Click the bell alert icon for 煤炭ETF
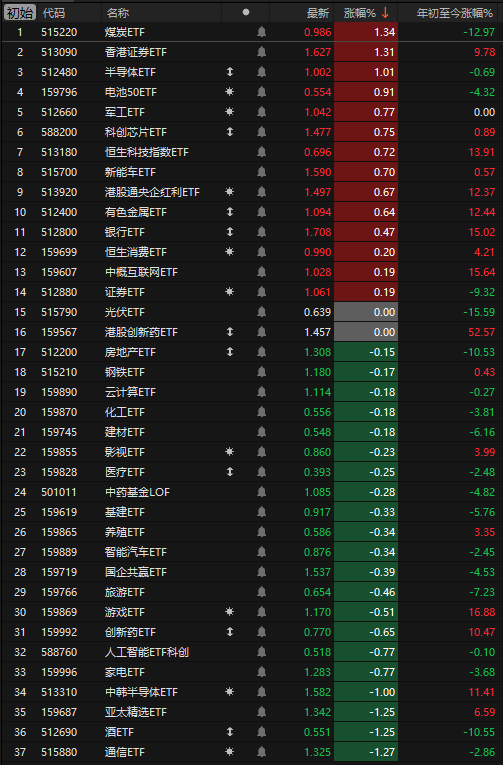Image resolution: width=503 pixels, height=765 pixels. pos(262,32)
